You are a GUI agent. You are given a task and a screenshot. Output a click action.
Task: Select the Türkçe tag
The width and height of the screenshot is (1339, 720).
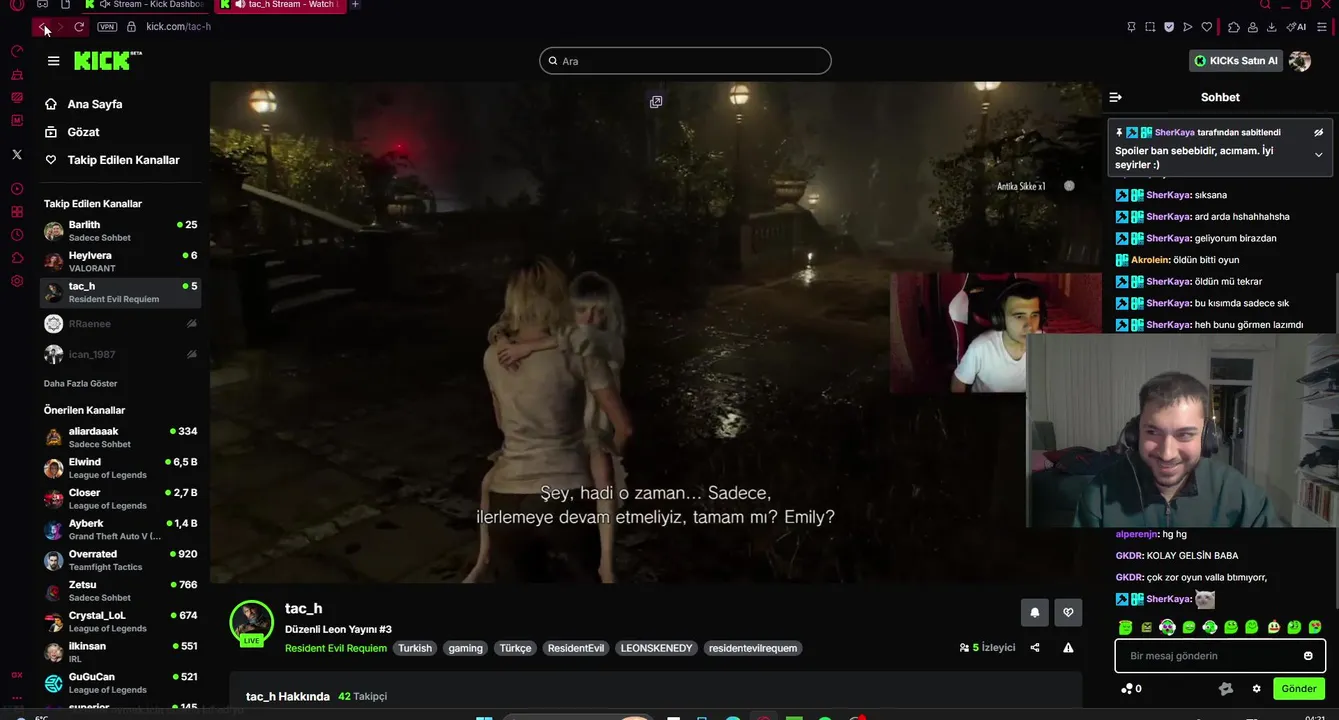tap(516, 648)
